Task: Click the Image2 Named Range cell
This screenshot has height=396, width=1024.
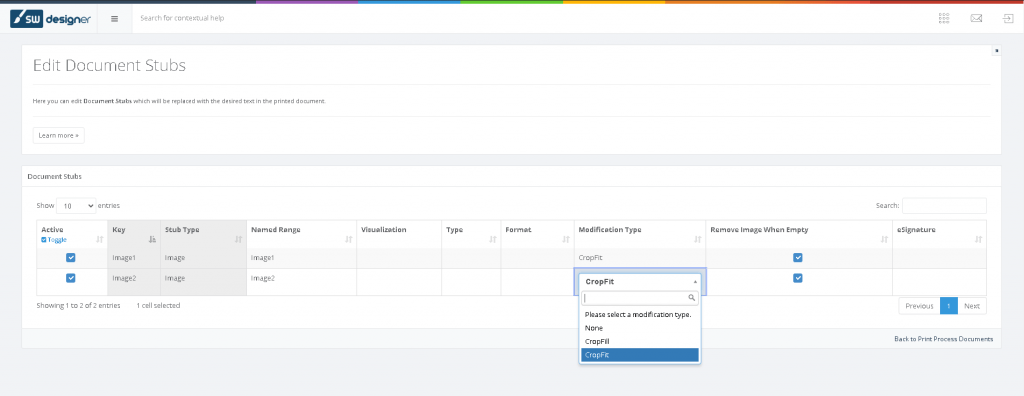Action: click(301, 282)
